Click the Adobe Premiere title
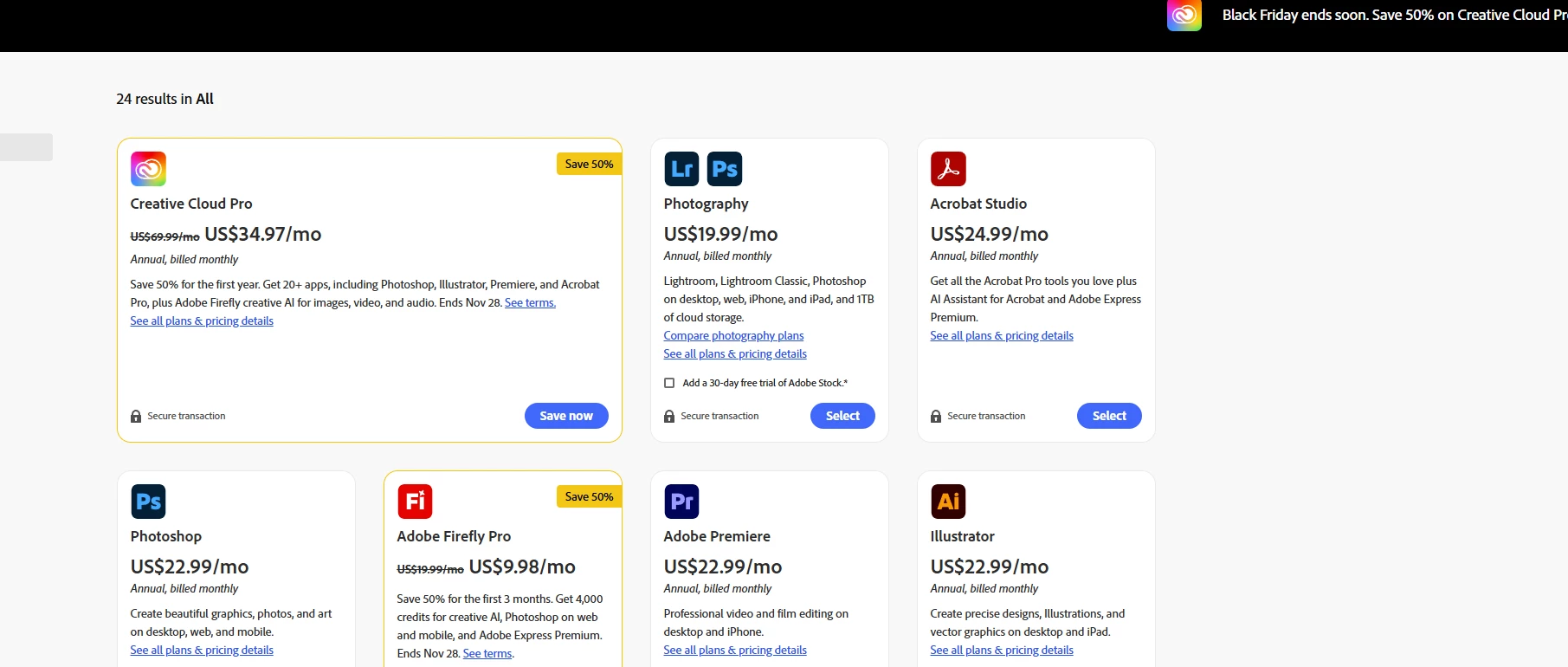1568x667 pixels. point(717,536)
